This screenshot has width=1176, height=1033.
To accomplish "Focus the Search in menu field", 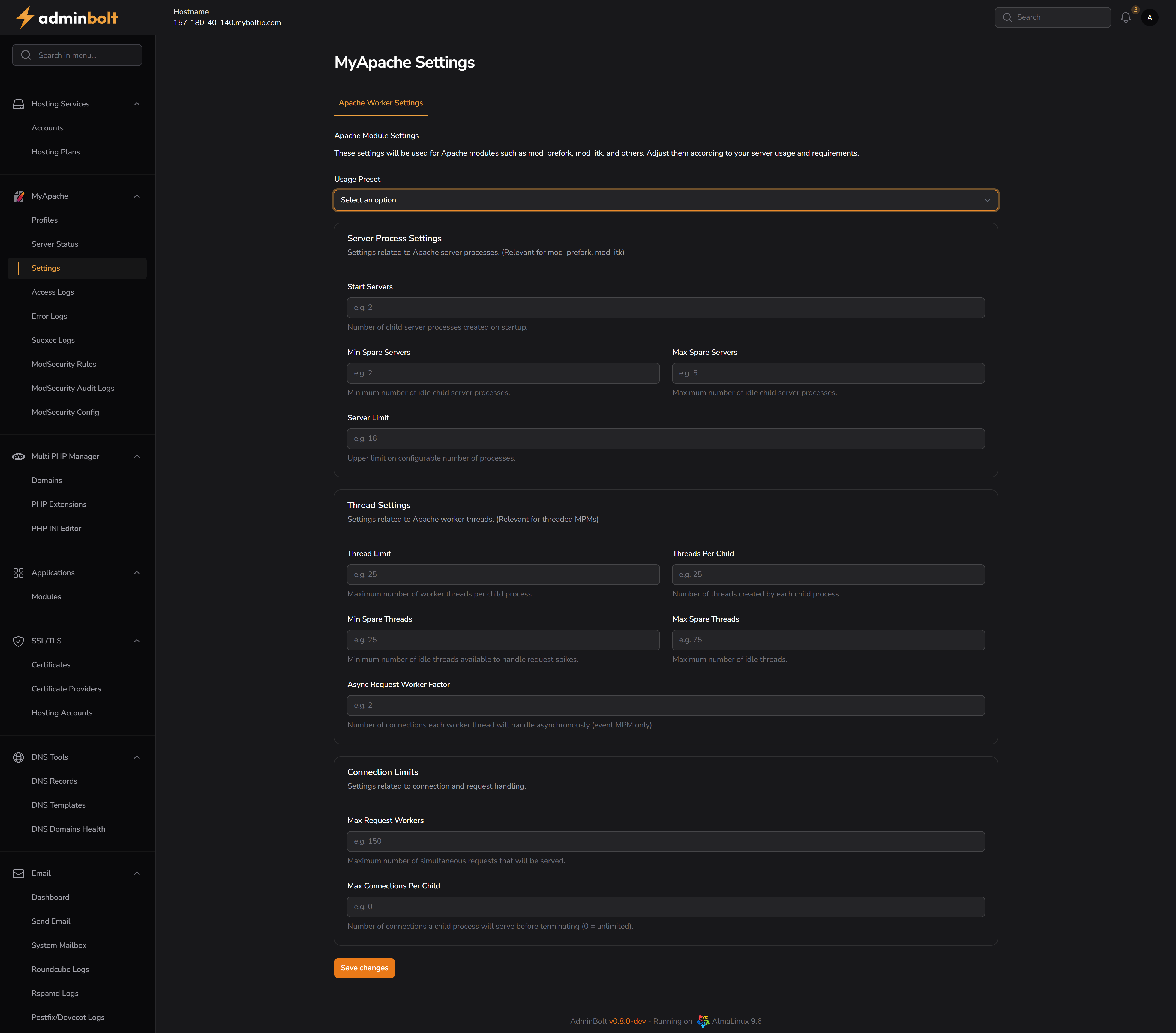I will 77,55.
